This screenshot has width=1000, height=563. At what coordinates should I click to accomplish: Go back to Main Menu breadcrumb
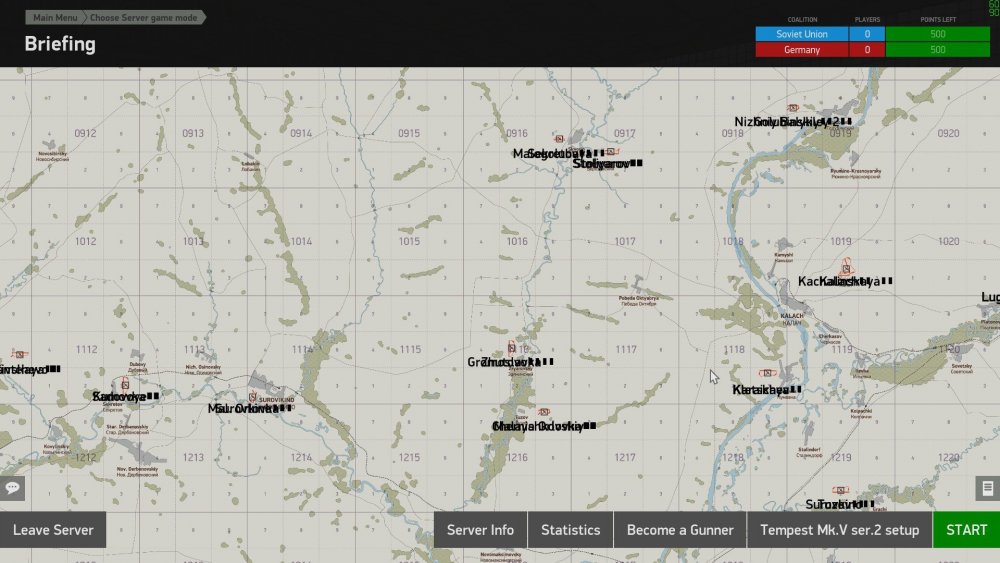click(55, 17)
